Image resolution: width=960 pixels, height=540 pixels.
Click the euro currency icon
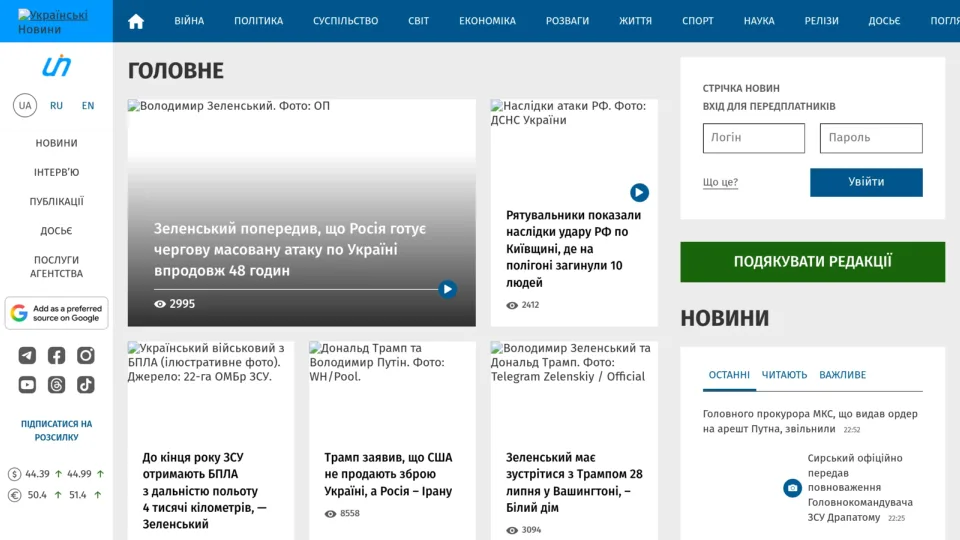point(14,495)
